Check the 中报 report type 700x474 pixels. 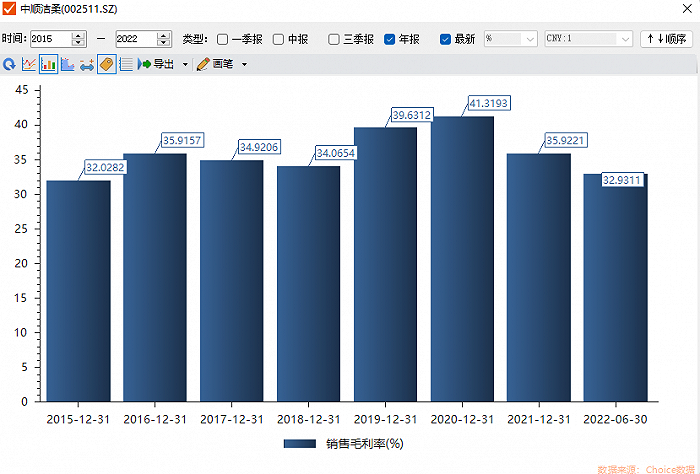click(x=279, y=39)
